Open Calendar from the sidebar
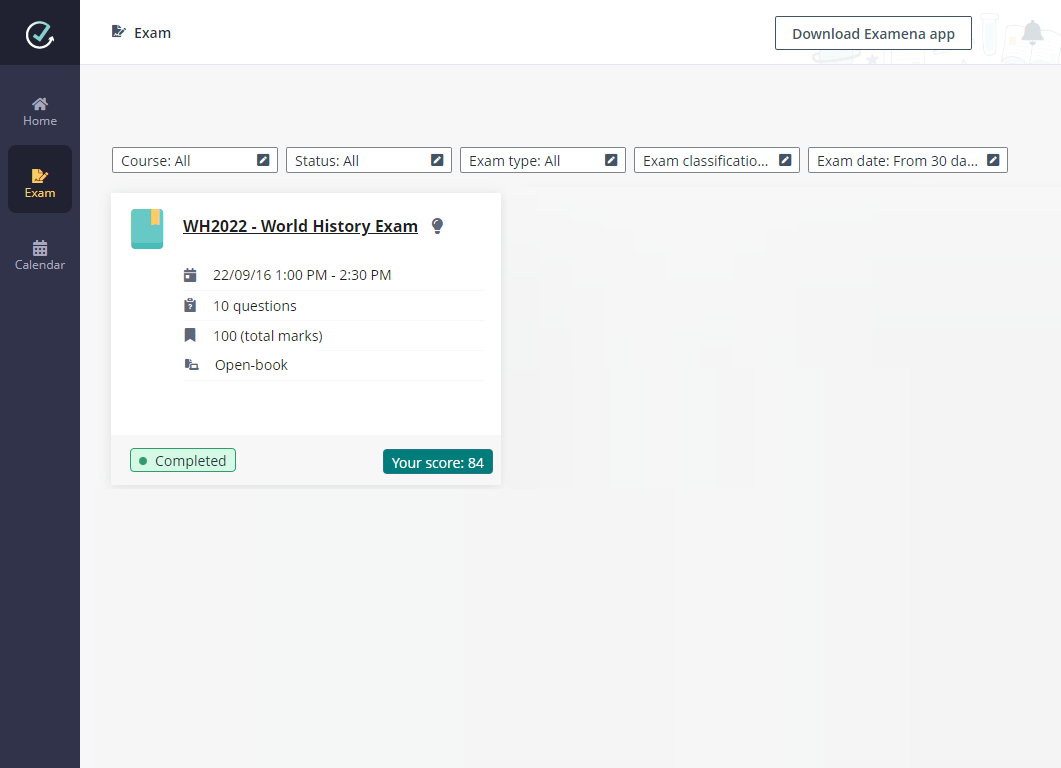 click(x=40, y=255)
